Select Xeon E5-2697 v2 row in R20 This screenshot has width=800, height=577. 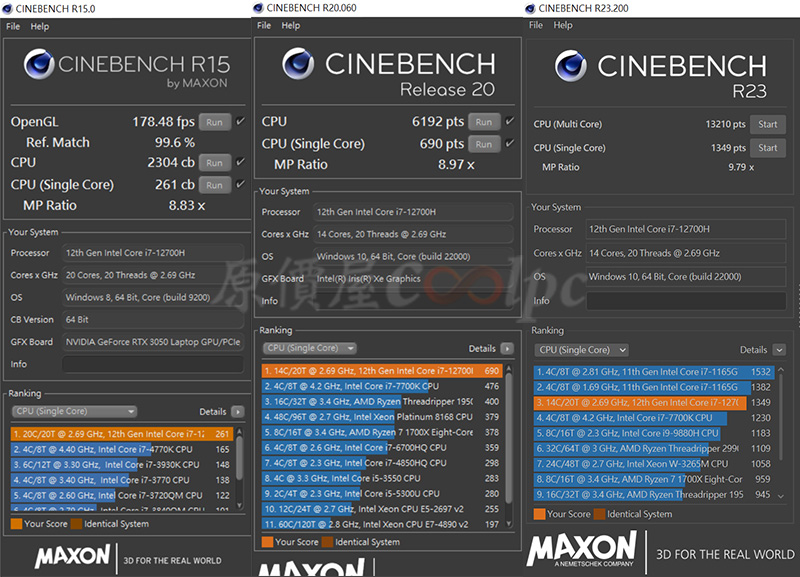pos(382,509)
